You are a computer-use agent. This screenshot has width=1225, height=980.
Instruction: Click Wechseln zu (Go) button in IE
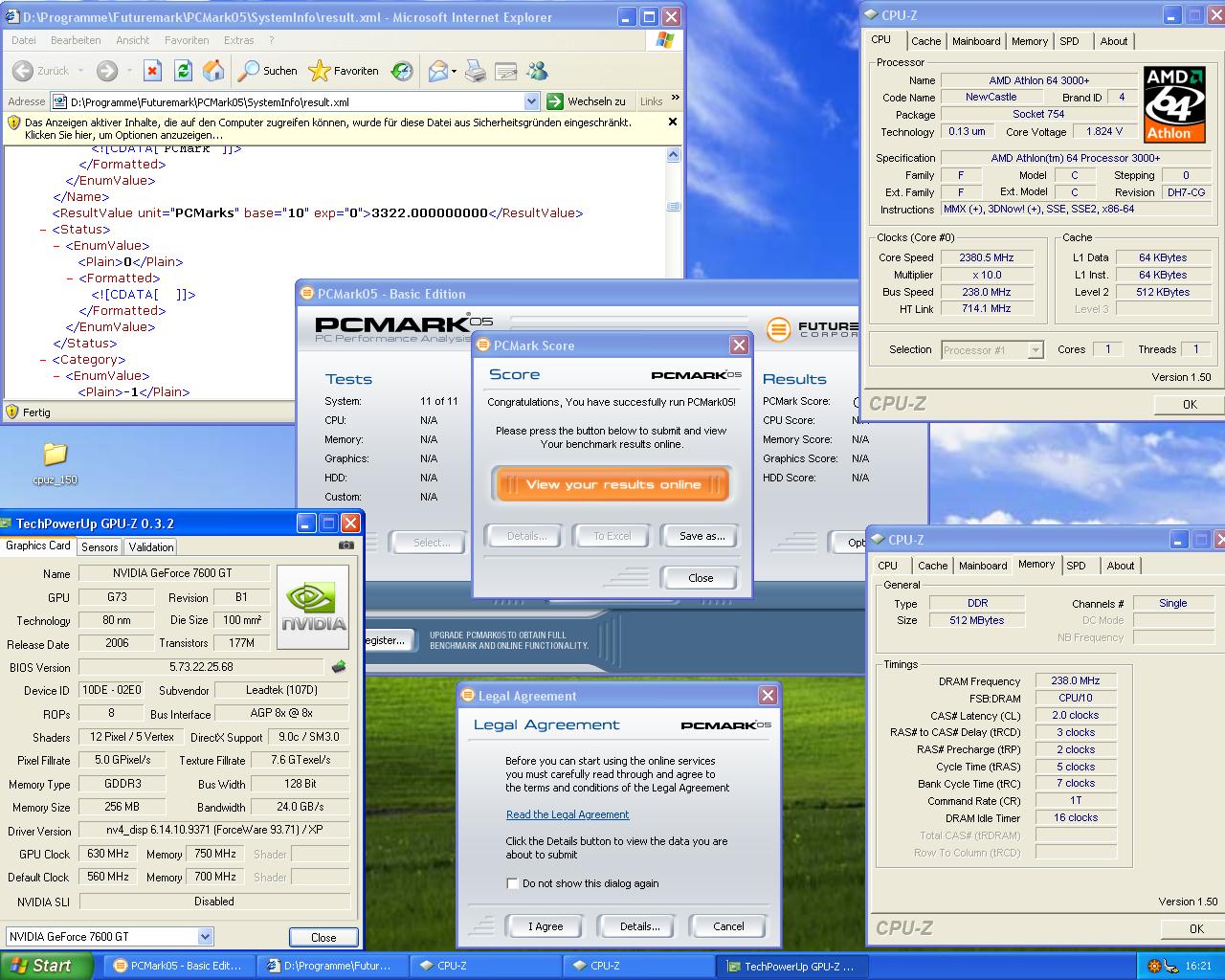click(587, 101)
